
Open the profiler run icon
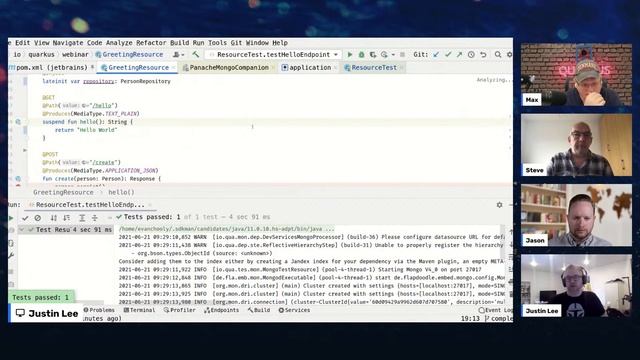pos(384,54)
